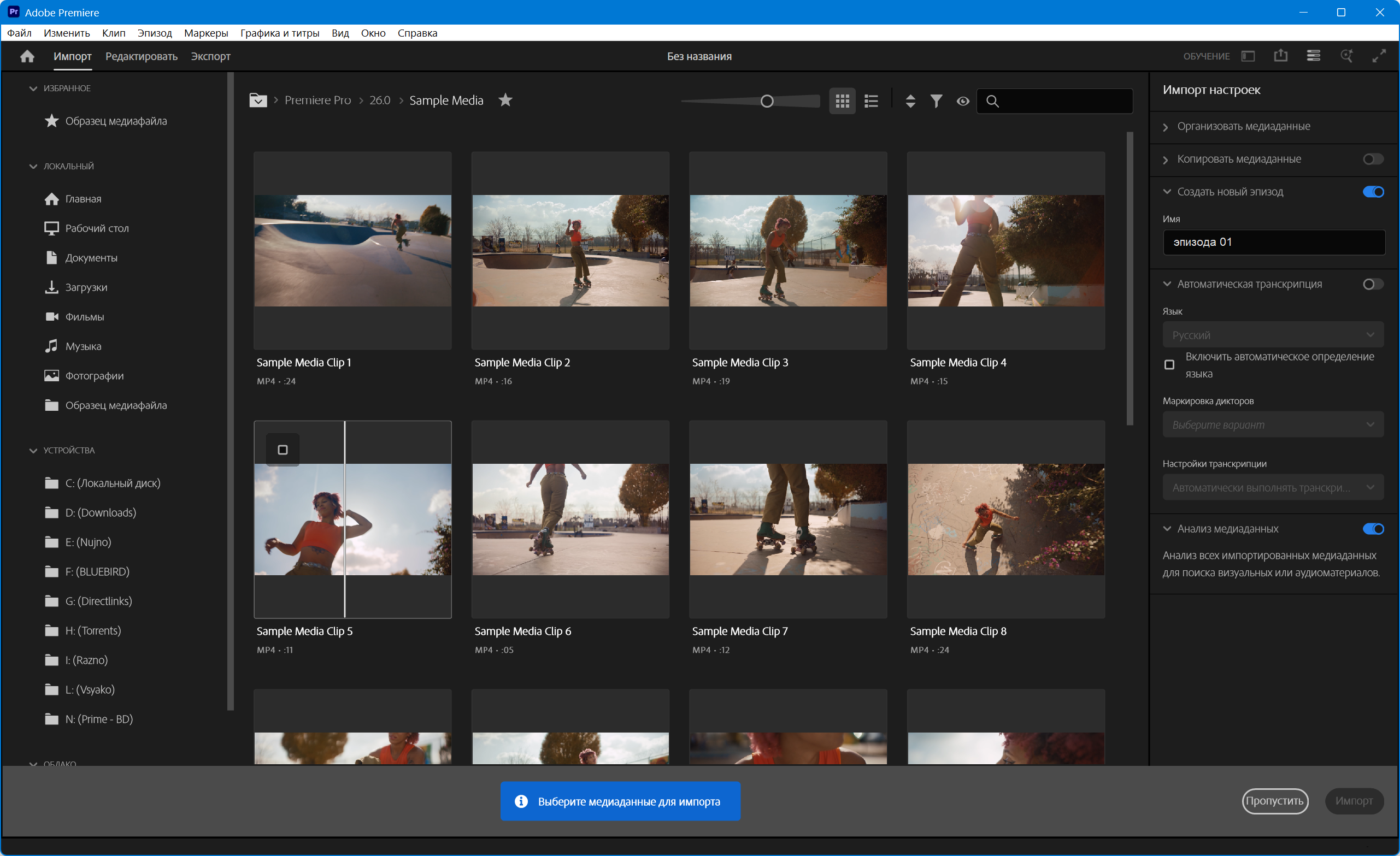This screenshot has width=1400, height=856.
Task: Open the funnel-shaped file filter
Action: click(937, 101)
